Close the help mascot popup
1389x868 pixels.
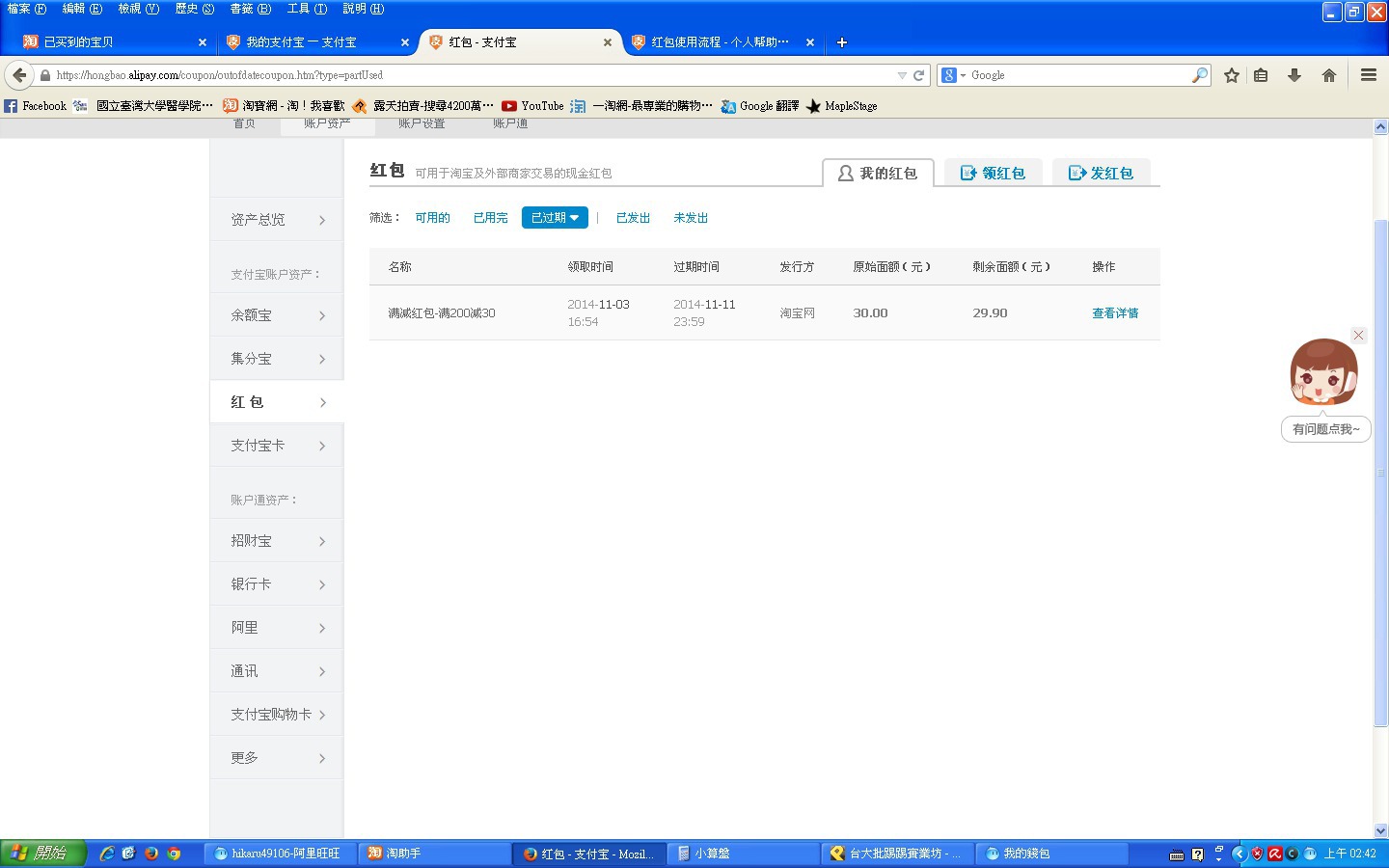[x=1358, y=335]
